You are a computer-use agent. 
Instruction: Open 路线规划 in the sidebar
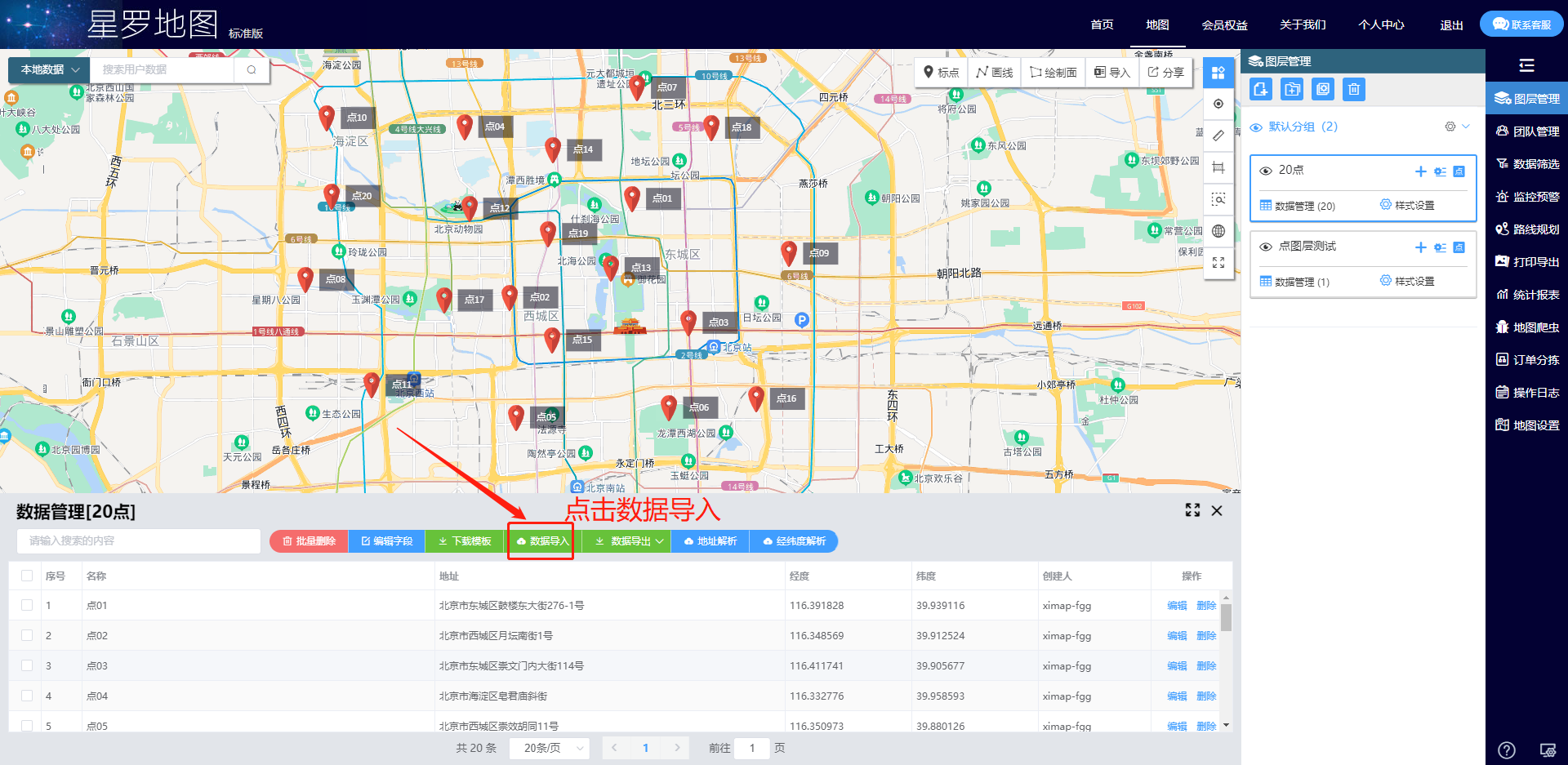point(1526,229)
